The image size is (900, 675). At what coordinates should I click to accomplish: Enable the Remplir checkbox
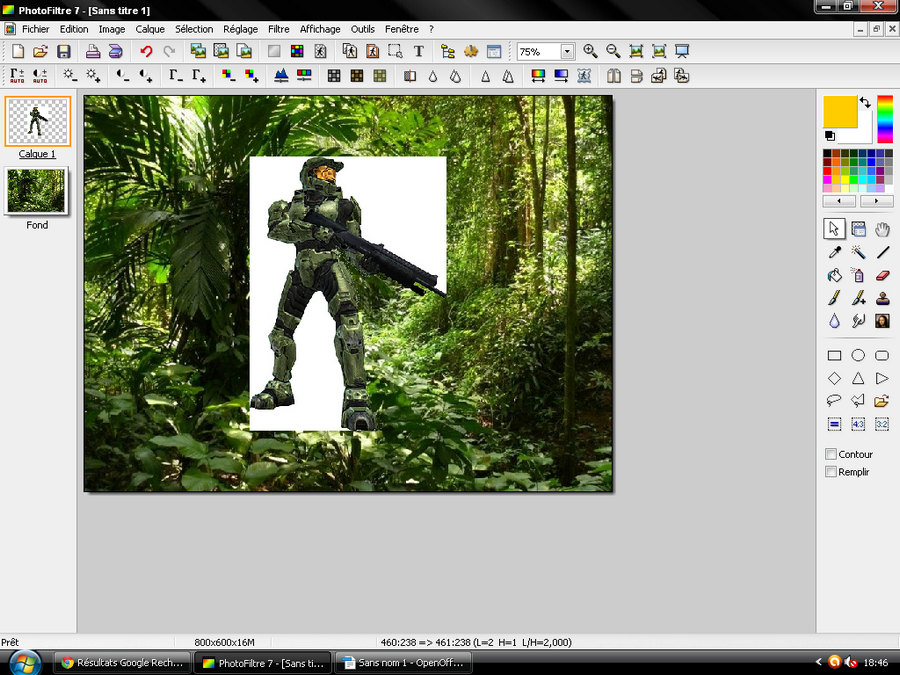[x=831, y=472]
